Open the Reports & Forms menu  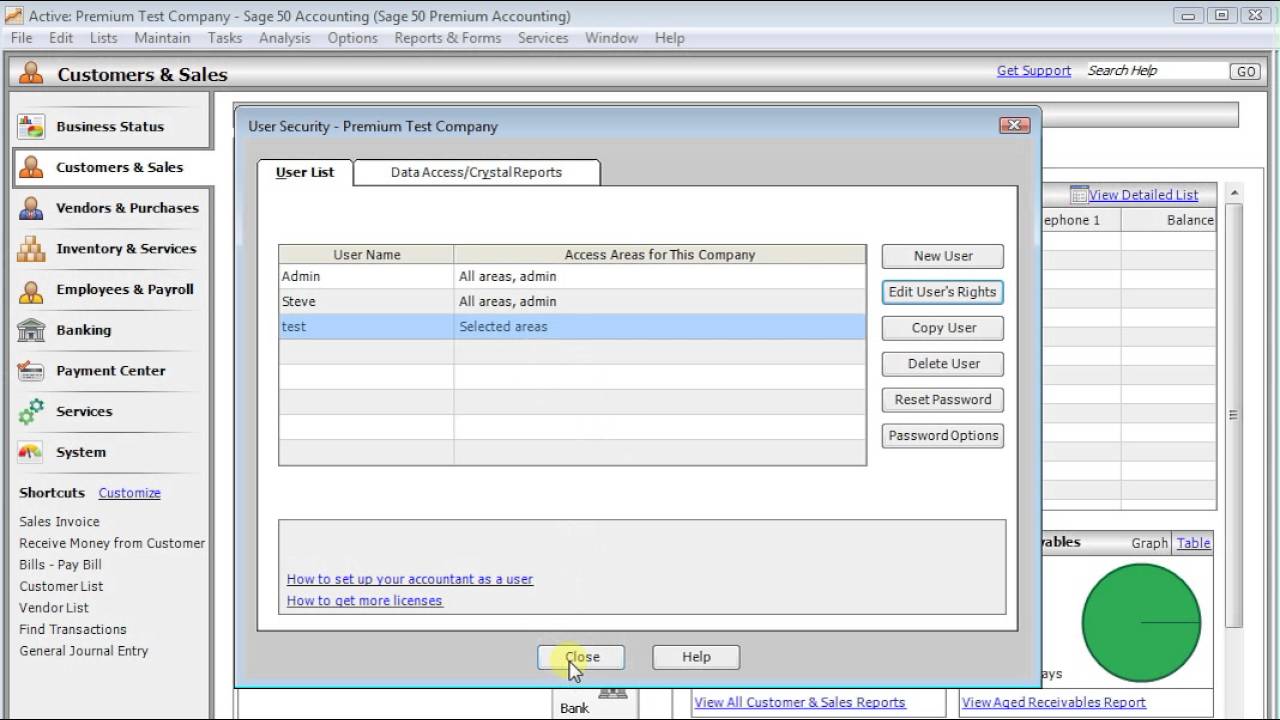click(x=448, y=38)
